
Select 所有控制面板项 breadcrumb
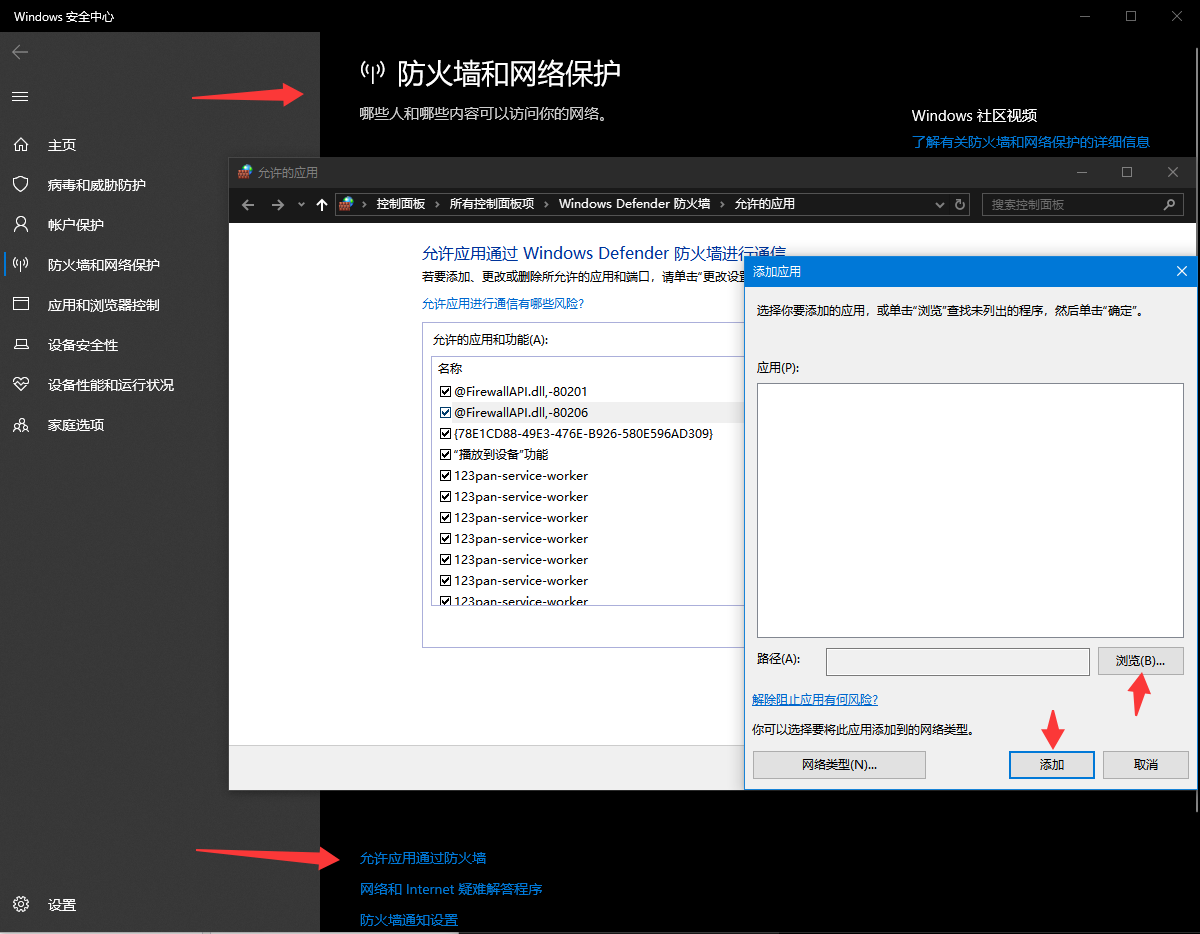click(x=492, y=204)
